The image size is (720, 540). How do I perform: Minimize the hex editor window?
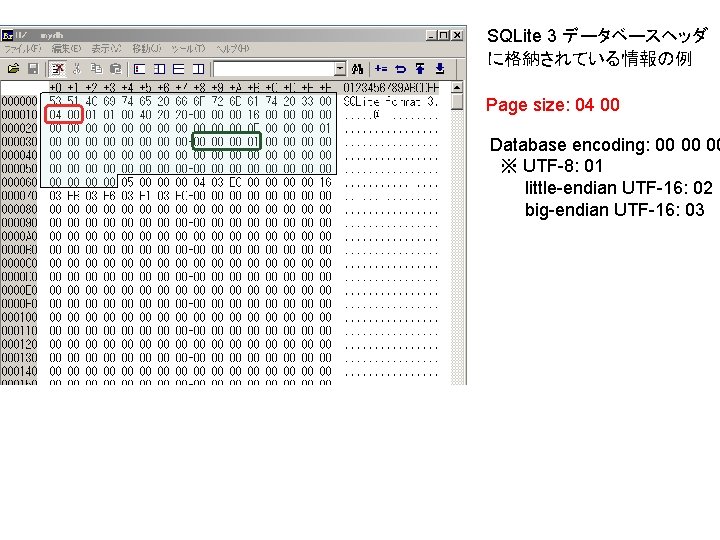[x=432, y=35]
